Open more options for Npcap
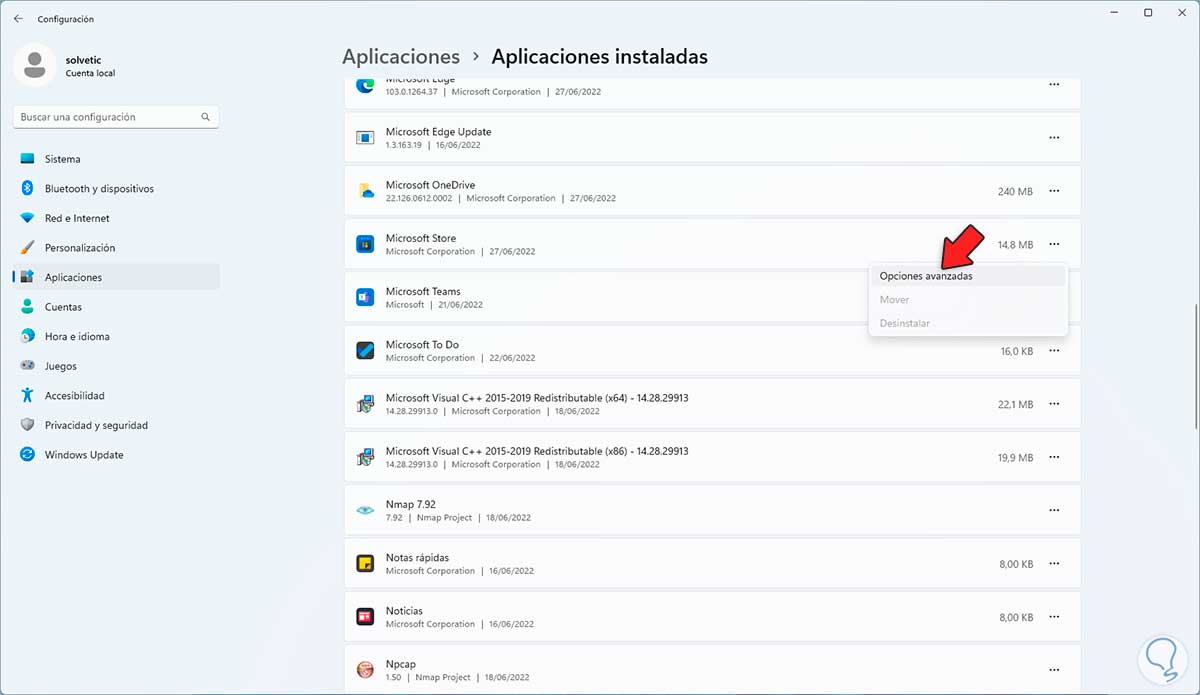The width and height of the screenshot is (1200, 695). (1054, 670)
